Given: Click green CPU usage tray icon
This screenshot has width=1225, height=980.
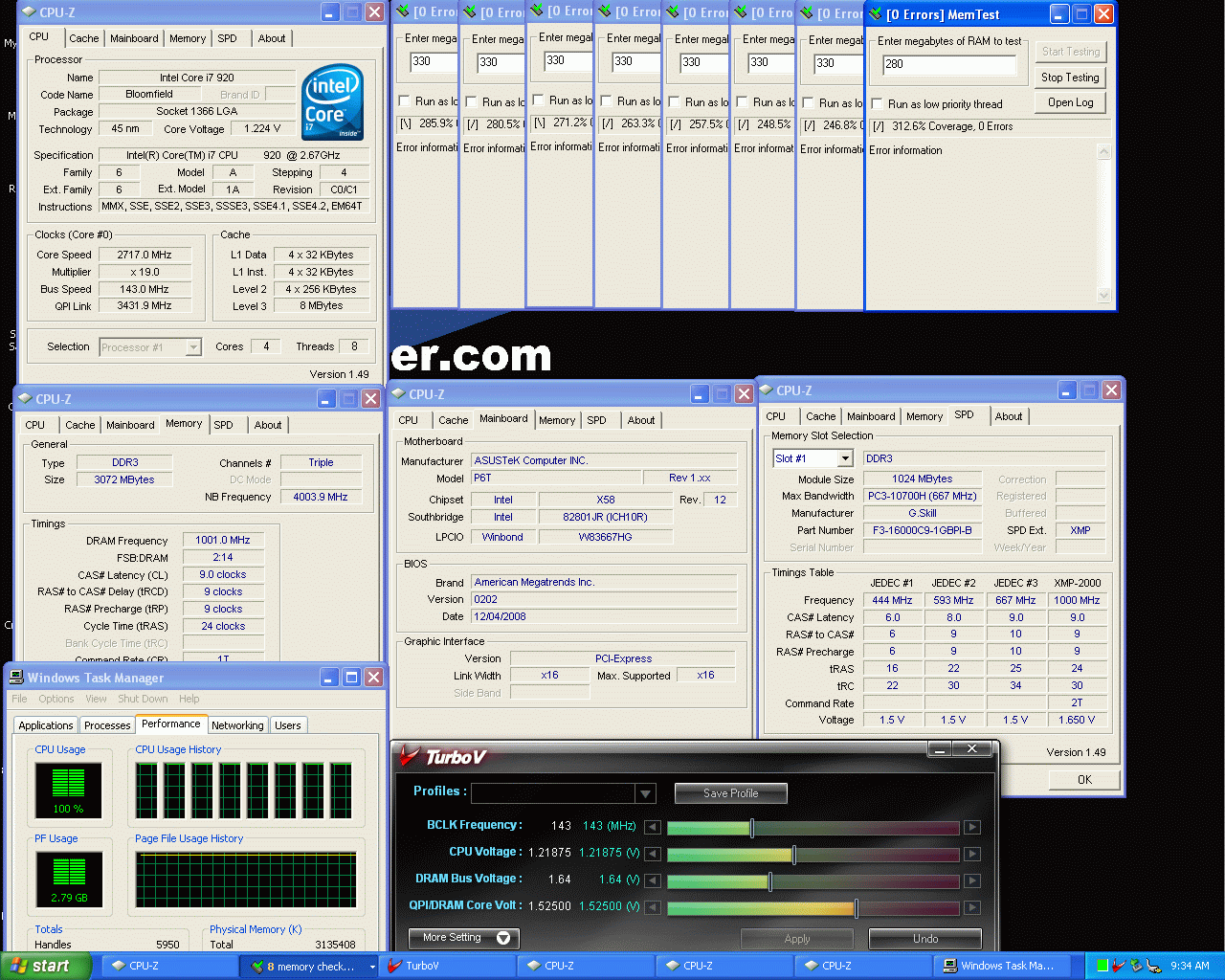Looking at the screenshot, I should [1102, 966].
